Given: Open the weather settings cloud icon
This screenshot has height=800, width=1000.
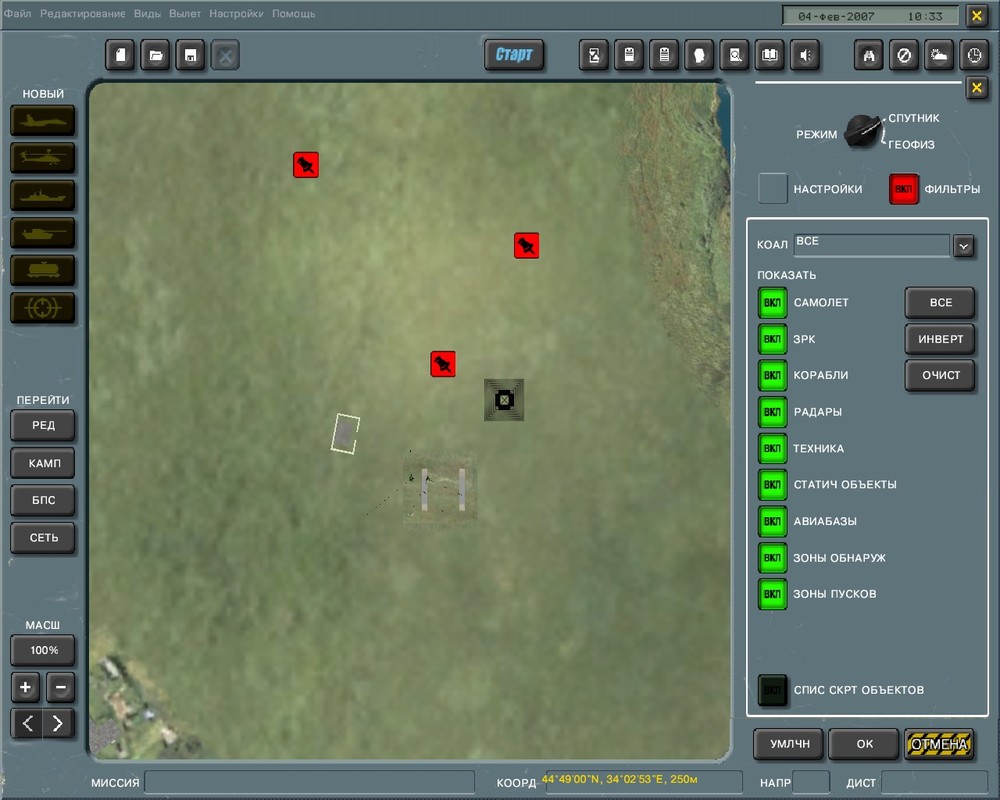Looking at the screenshot, I should 939,56.
